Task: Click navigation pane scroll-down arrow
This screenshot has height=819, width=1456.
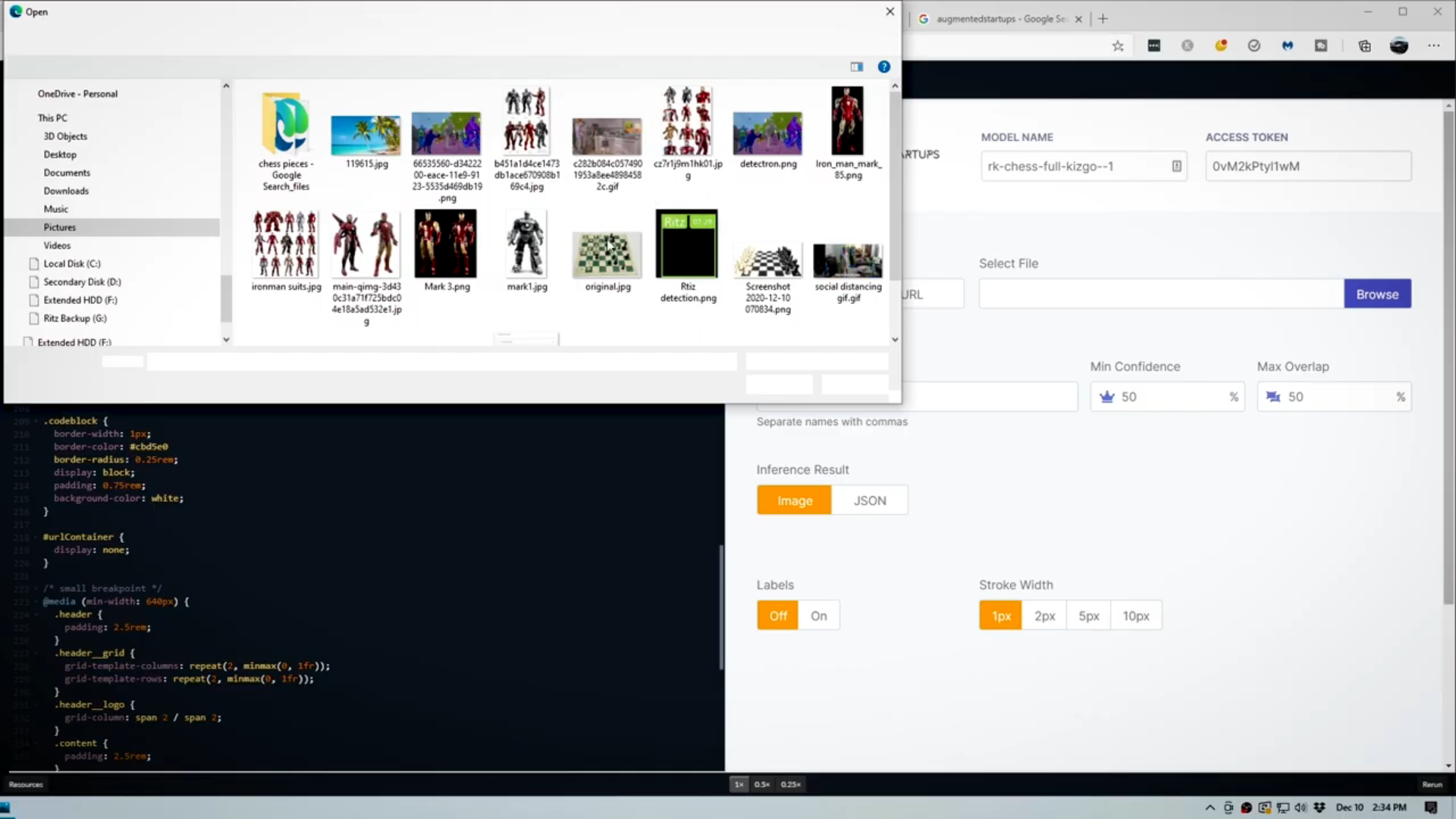Action: pyautogui.click(x=226, y=340)
